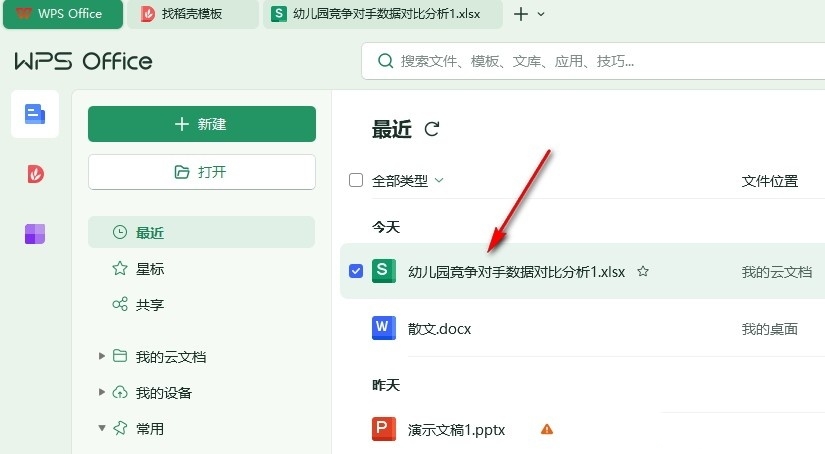Switch to the 幼儿园竞争对手数据对比分析1.xlsx tab

[383, 14]
